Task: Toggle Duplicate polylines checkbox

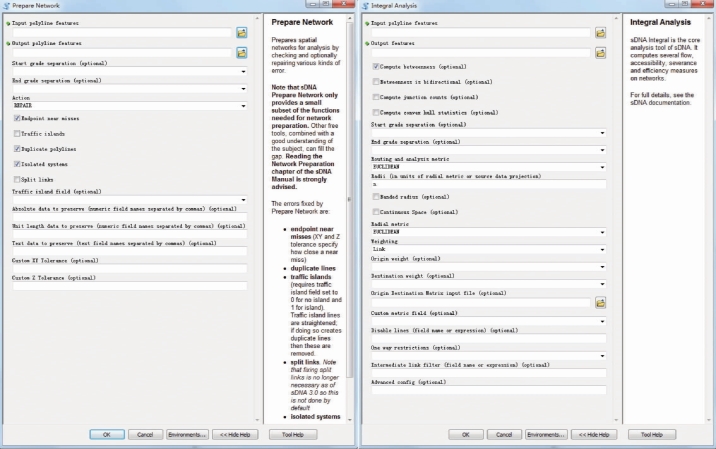Action: (x=17, y=148)
